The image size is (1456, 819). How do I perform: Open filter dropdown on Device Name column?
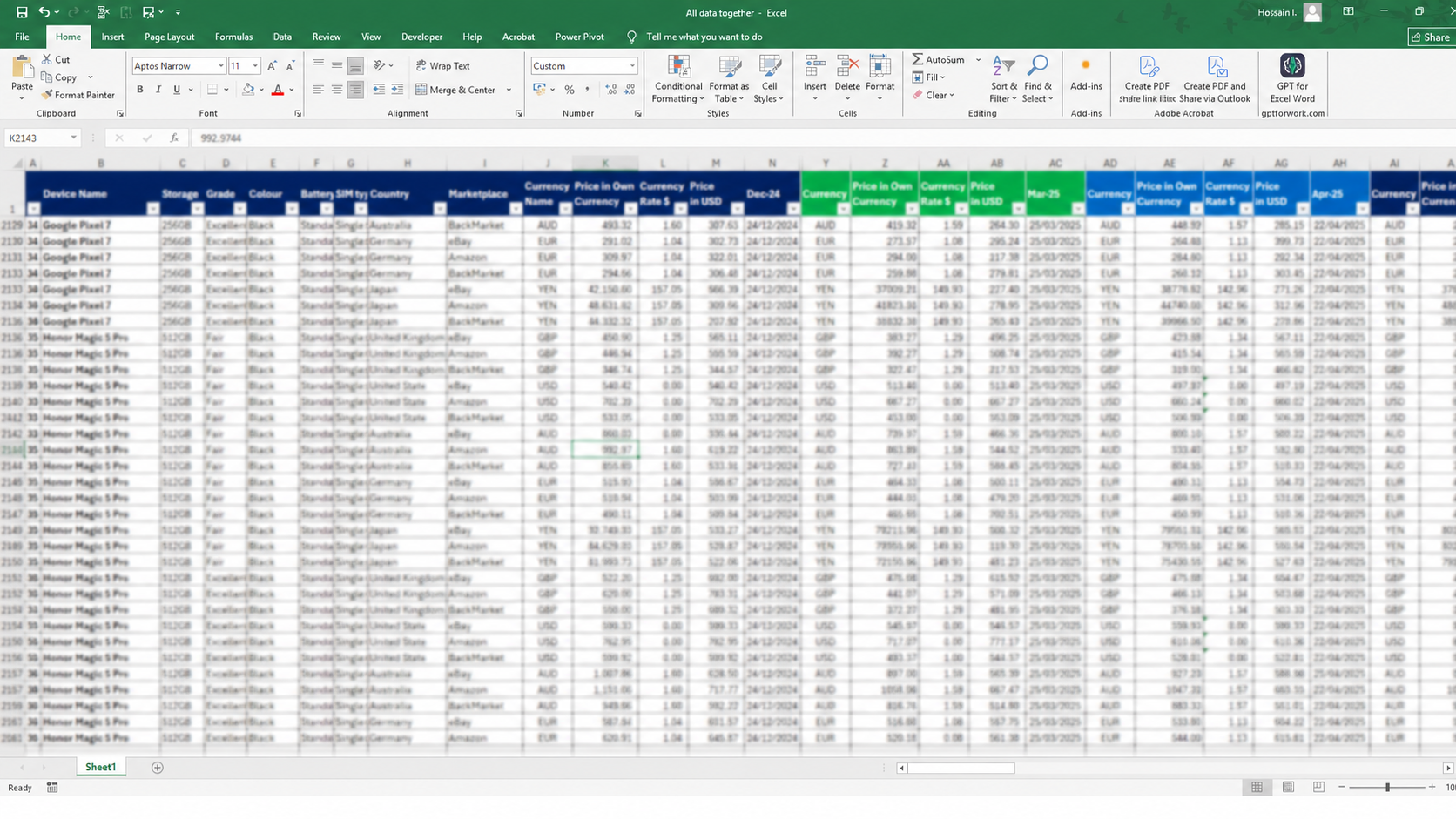[153, 209]
